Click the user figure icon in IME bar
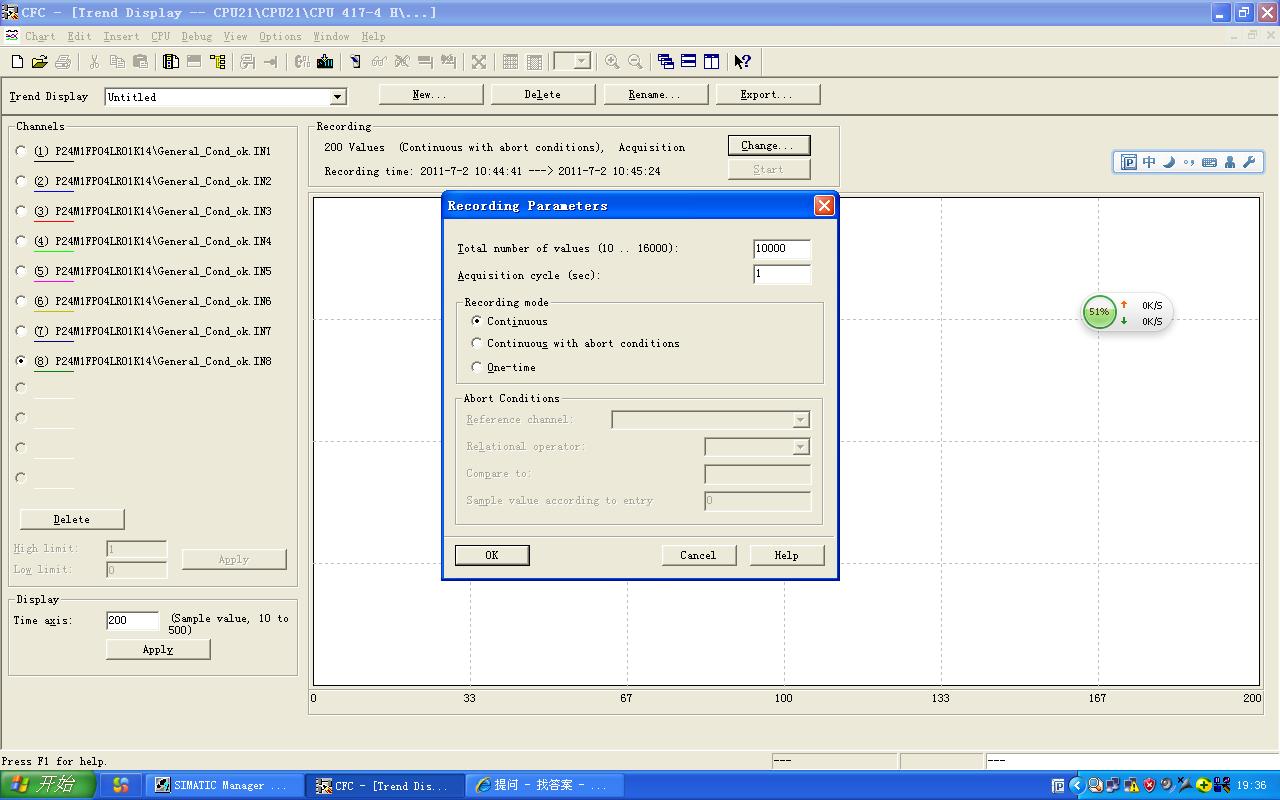 [x=1230, y=162]
